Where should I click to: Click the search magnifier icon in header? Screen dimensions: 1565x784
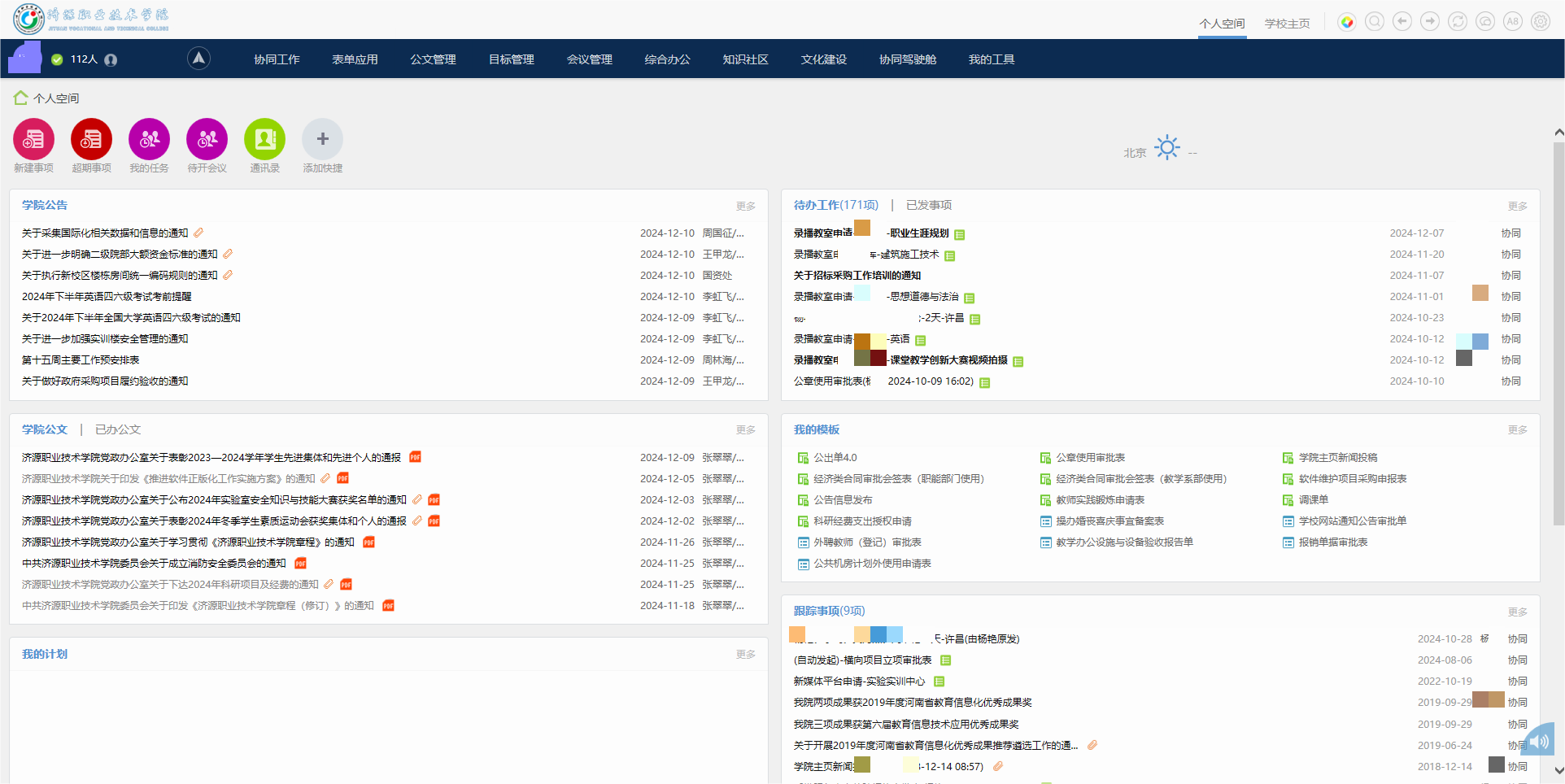click(x=1374, y=22)
